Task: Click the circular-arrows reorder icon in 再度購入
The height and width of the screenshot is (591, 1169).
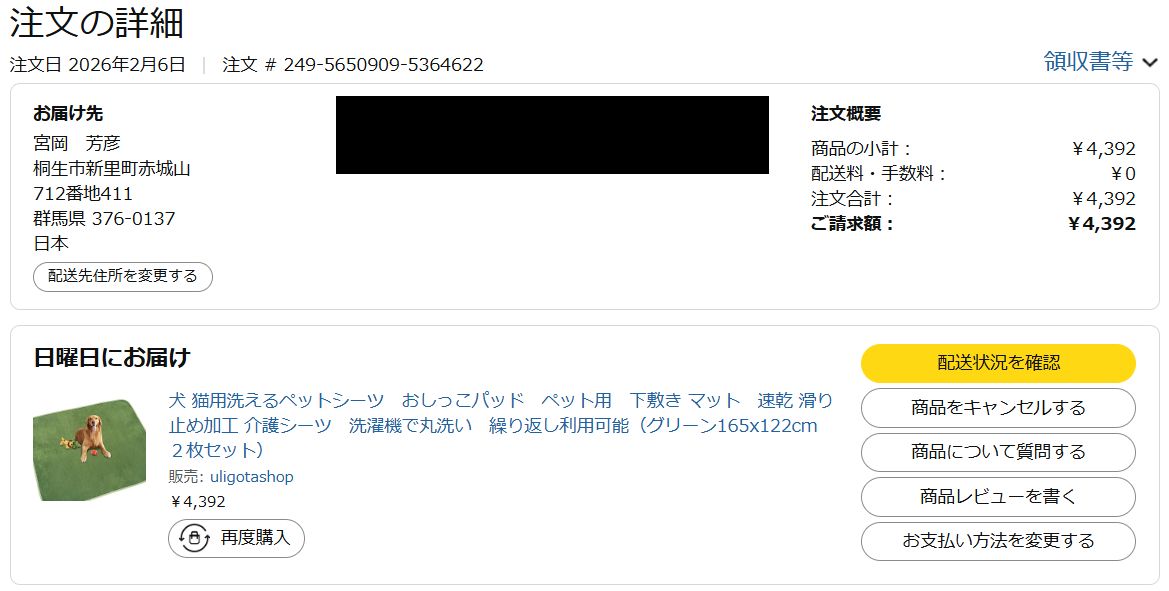Action: (x=194, y=538)
